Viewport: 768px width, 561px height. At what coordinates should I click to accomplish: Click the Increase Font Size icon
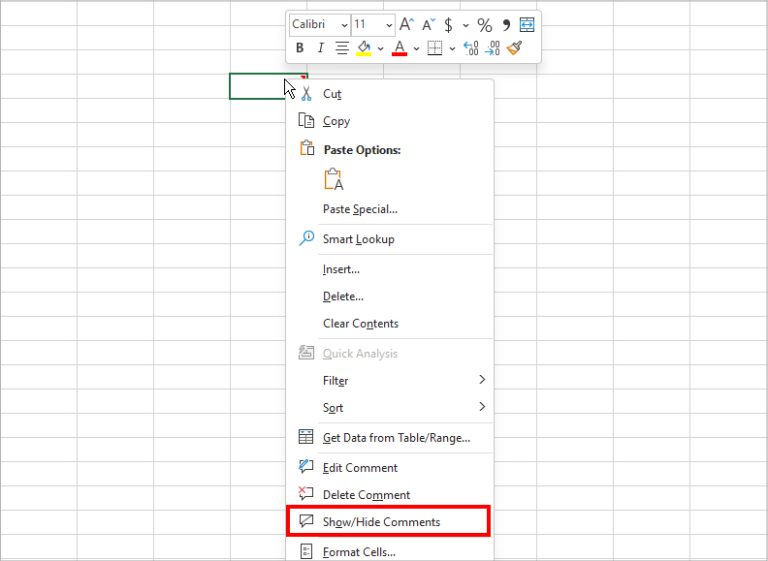[x=406, y=25]
